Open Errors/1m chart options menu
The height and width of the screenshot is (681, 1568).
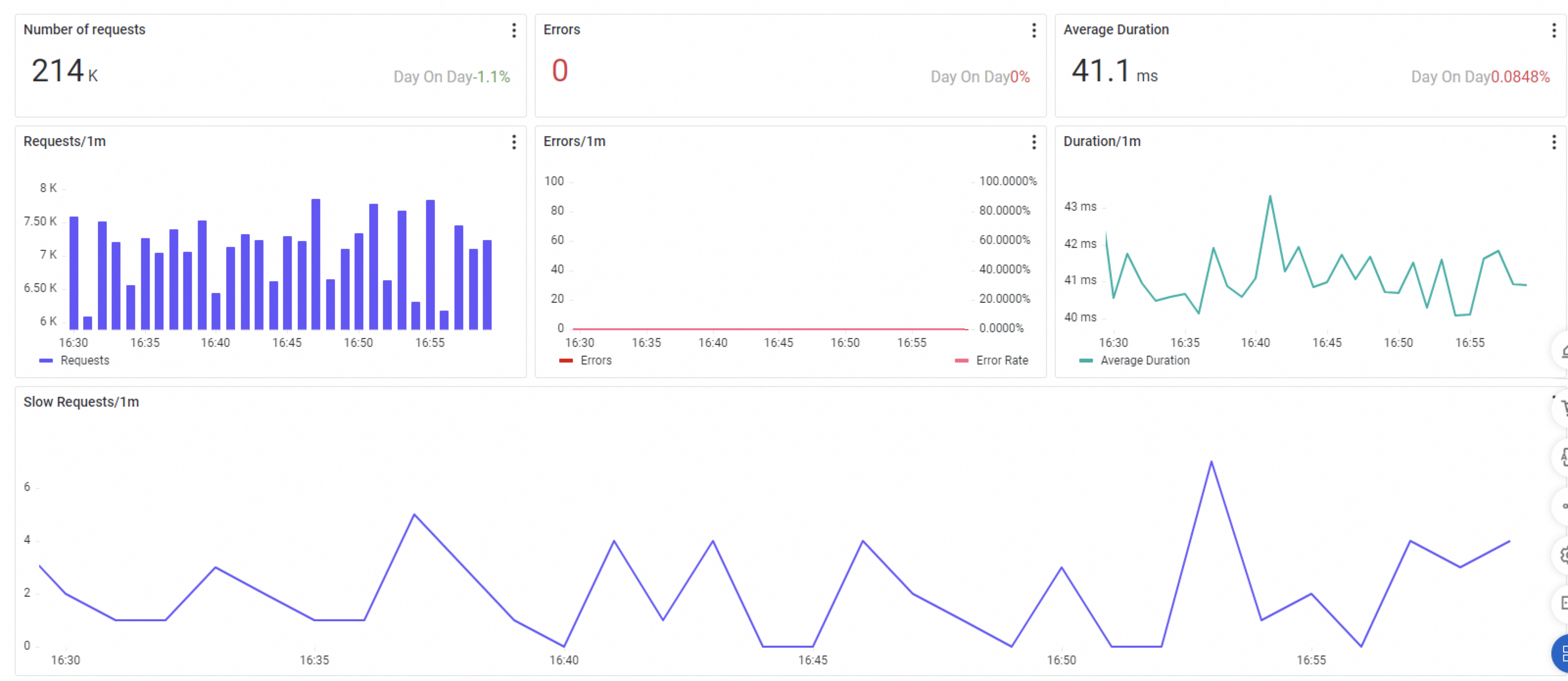click(x=1034, y=142)
